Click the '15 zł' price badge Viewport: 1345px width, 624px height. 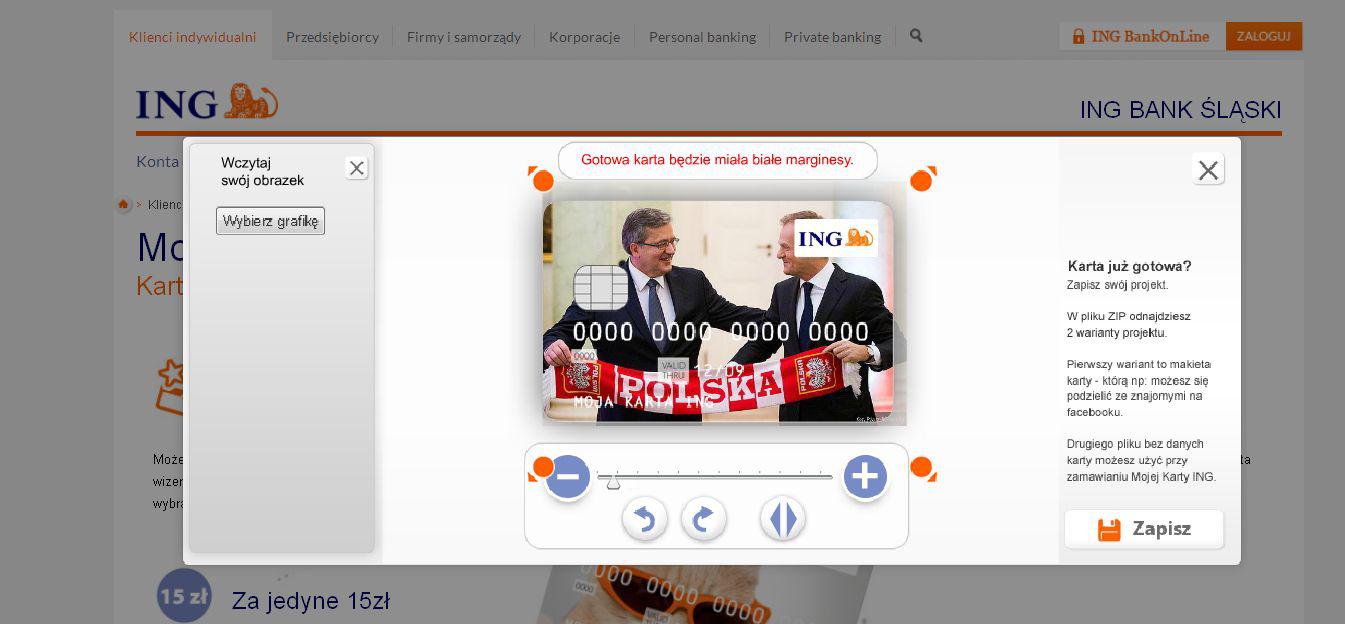coord(184,596)
